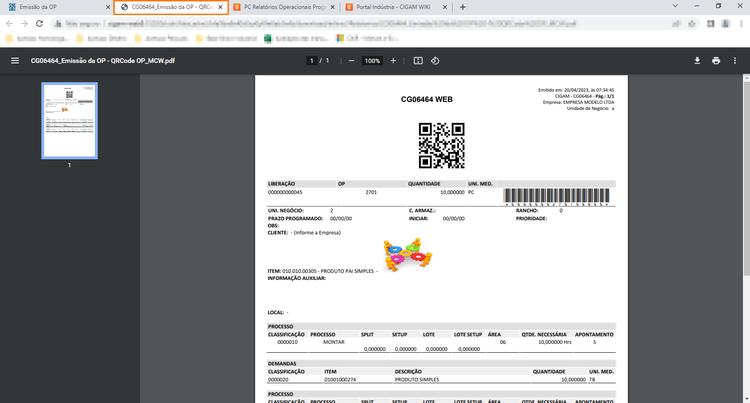Viewport: 750px width, 403px height.
Task: Rotate the PDF counterclockwise
Action: click(435, 61)
